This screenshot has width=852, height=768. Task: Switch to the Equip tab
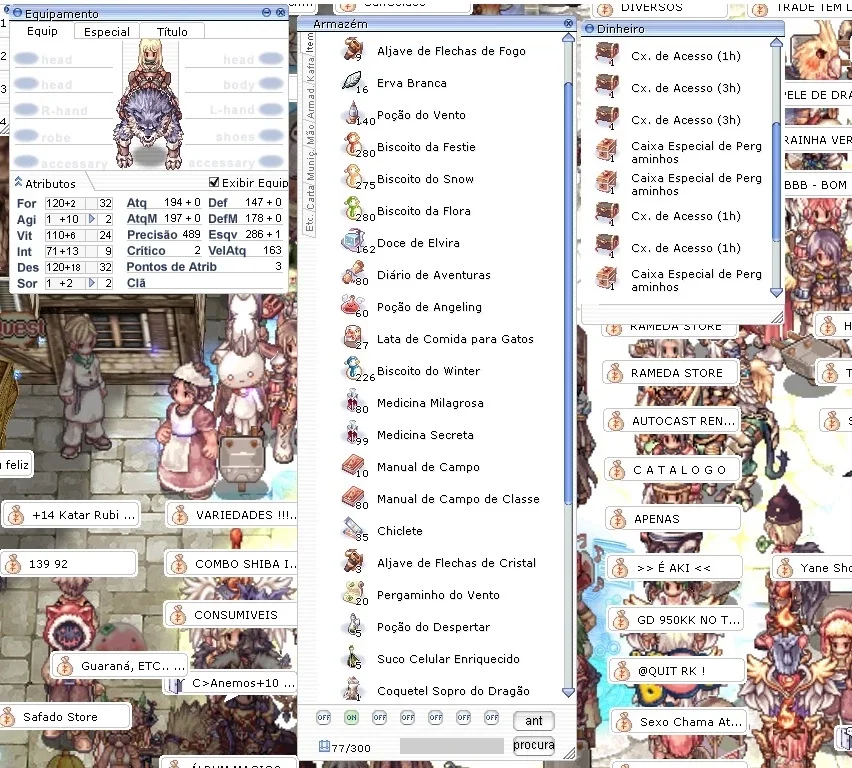pos(42,32)
